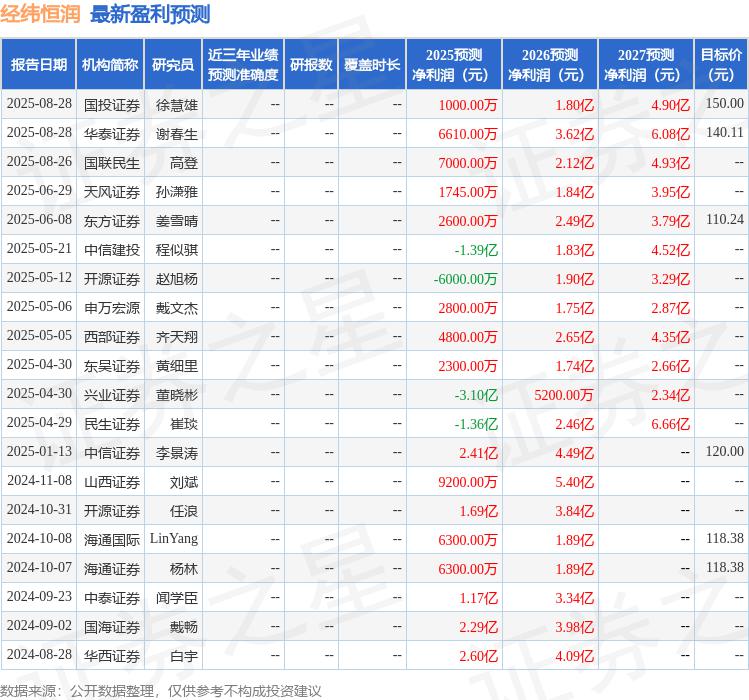This screenshot has width=749, height=700.
Task: Click the 9200.00万 forecast value
Action: [468, 482]
